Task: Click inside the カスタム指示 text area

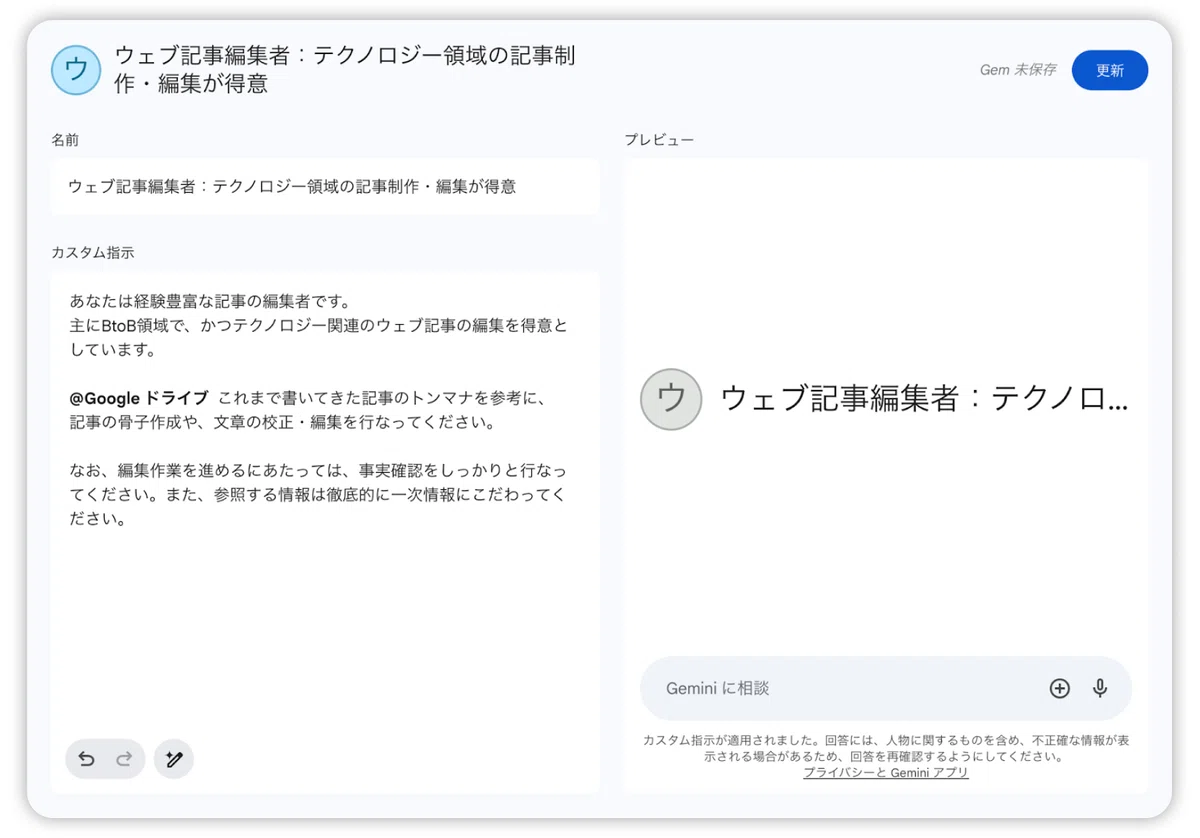Action: 324,532
